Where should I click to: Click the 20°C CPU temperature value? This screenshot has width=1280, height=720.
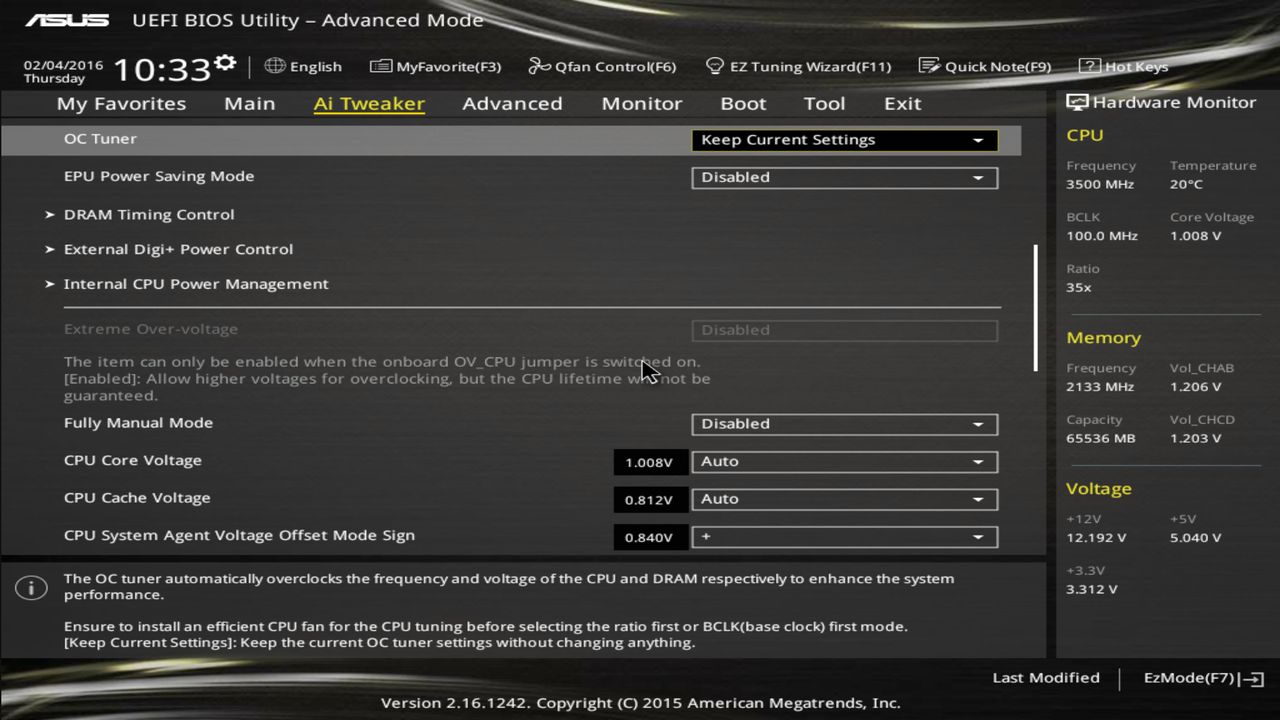tap(1186, 184)
